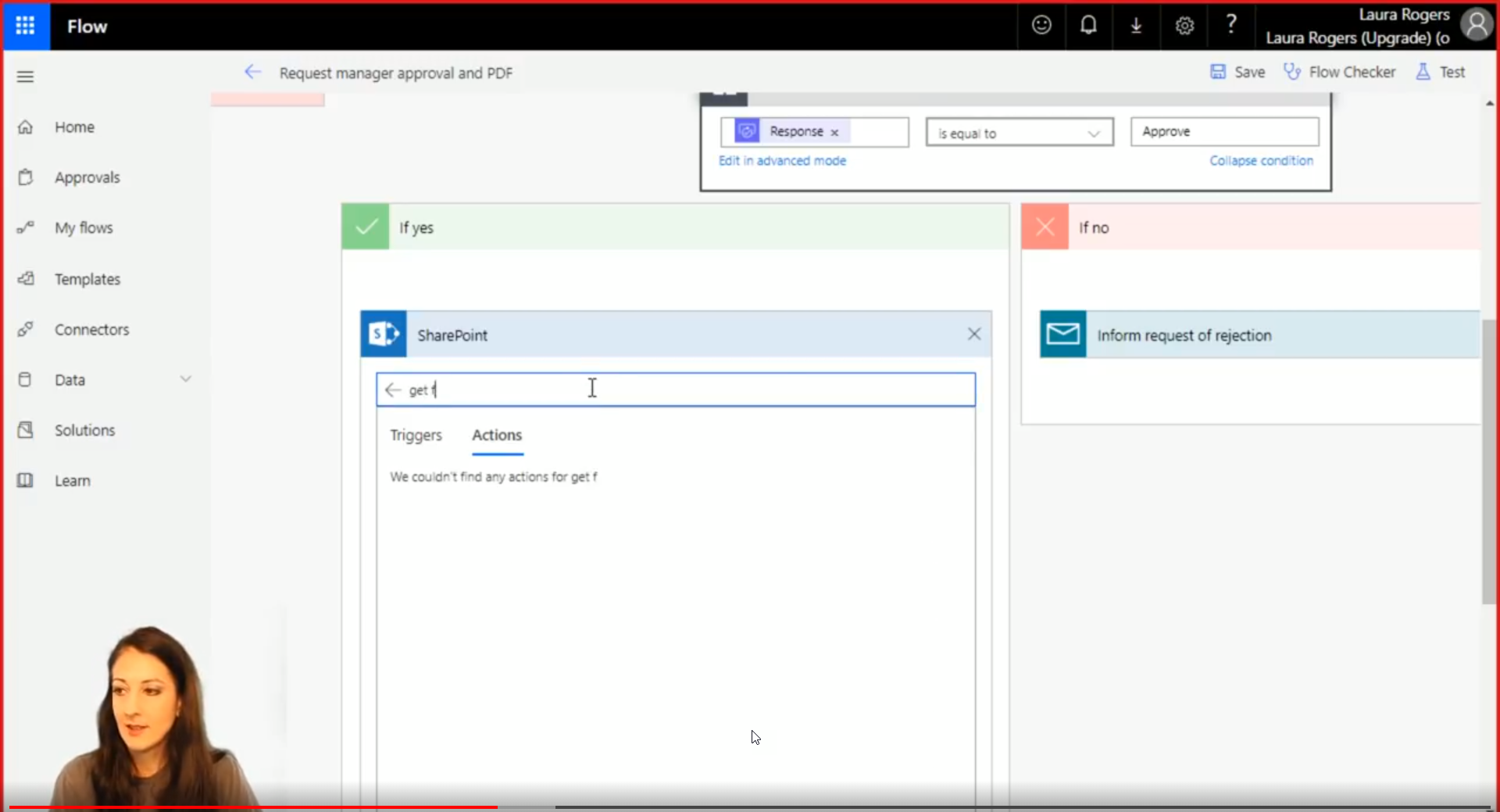Open the Office app launcher waffle icon
This screenshot has height=812, width=1500.
pyautogui.click(x=25, y=26)
